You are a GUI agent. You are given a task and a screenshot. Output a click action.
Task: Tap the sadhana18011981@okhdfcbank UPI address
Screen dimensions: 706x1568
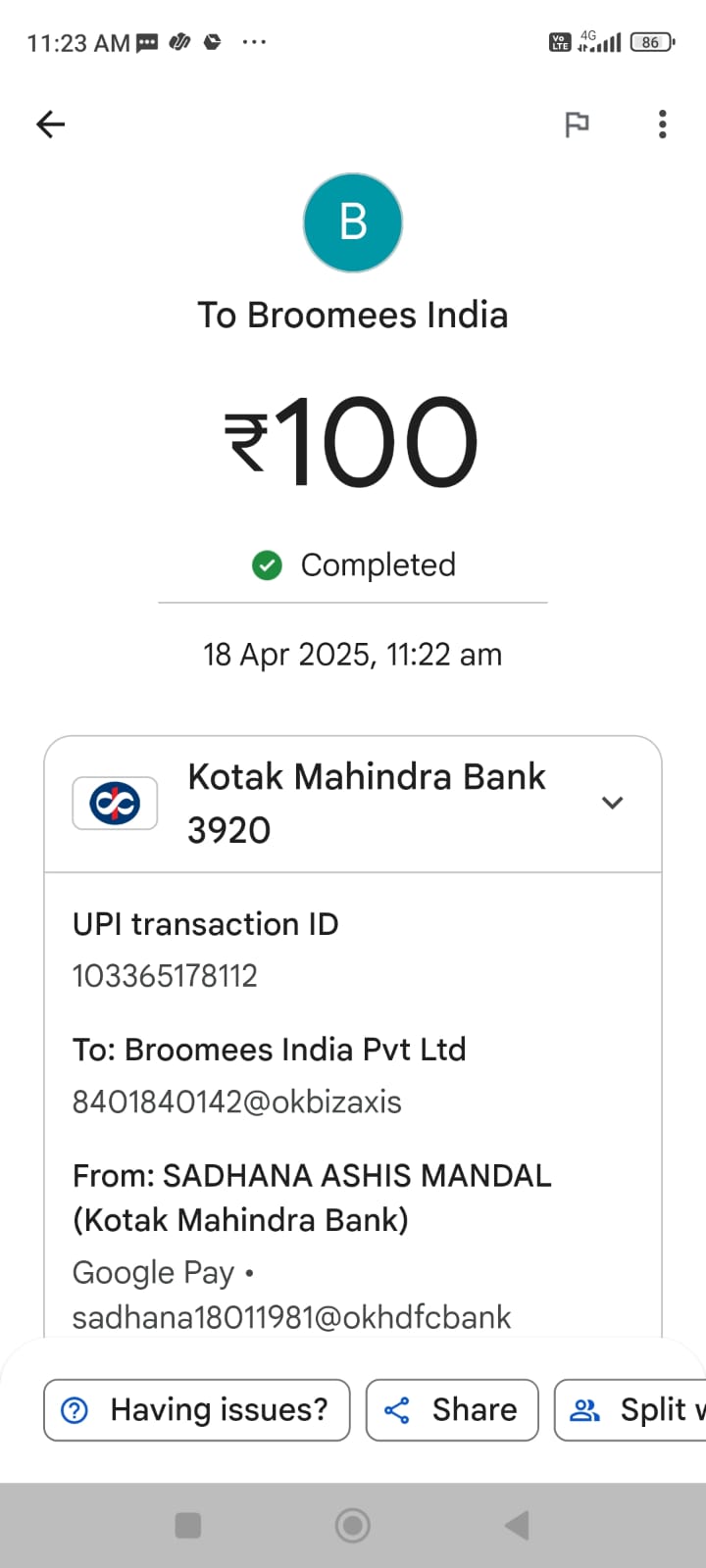pos(291,1317)
